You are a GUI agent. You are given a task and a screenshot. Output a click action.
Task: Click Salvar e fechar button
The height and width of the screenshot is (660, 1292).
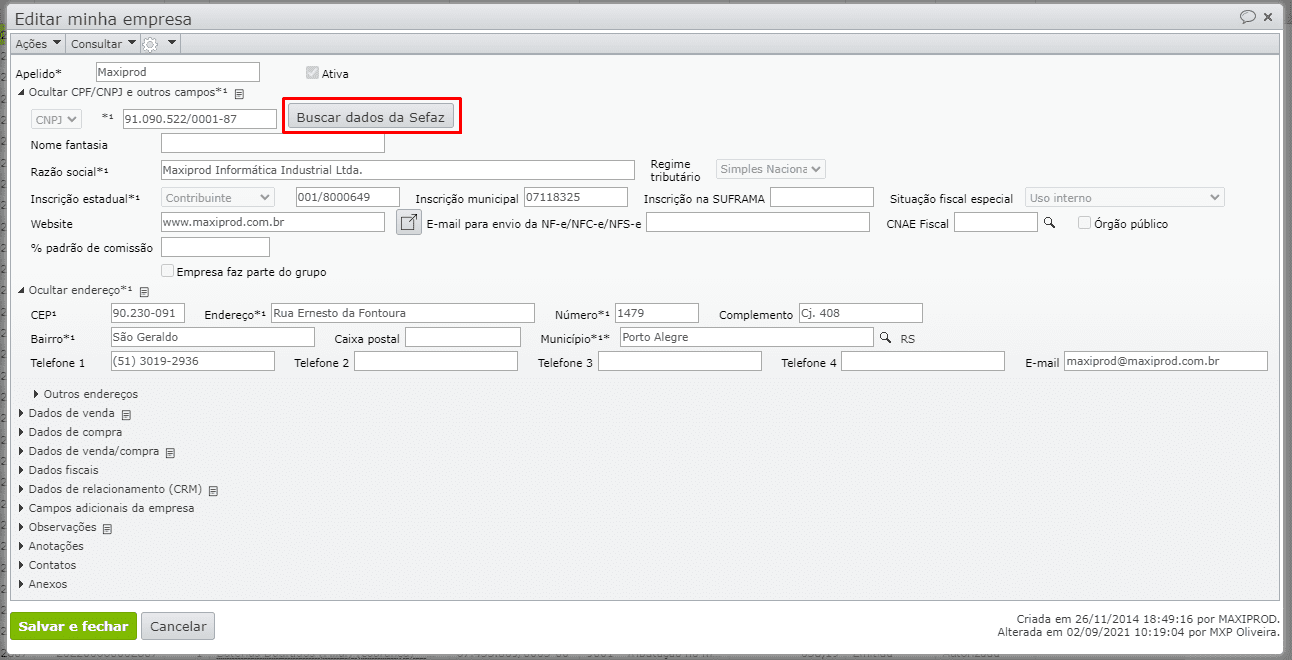(74, 626)
